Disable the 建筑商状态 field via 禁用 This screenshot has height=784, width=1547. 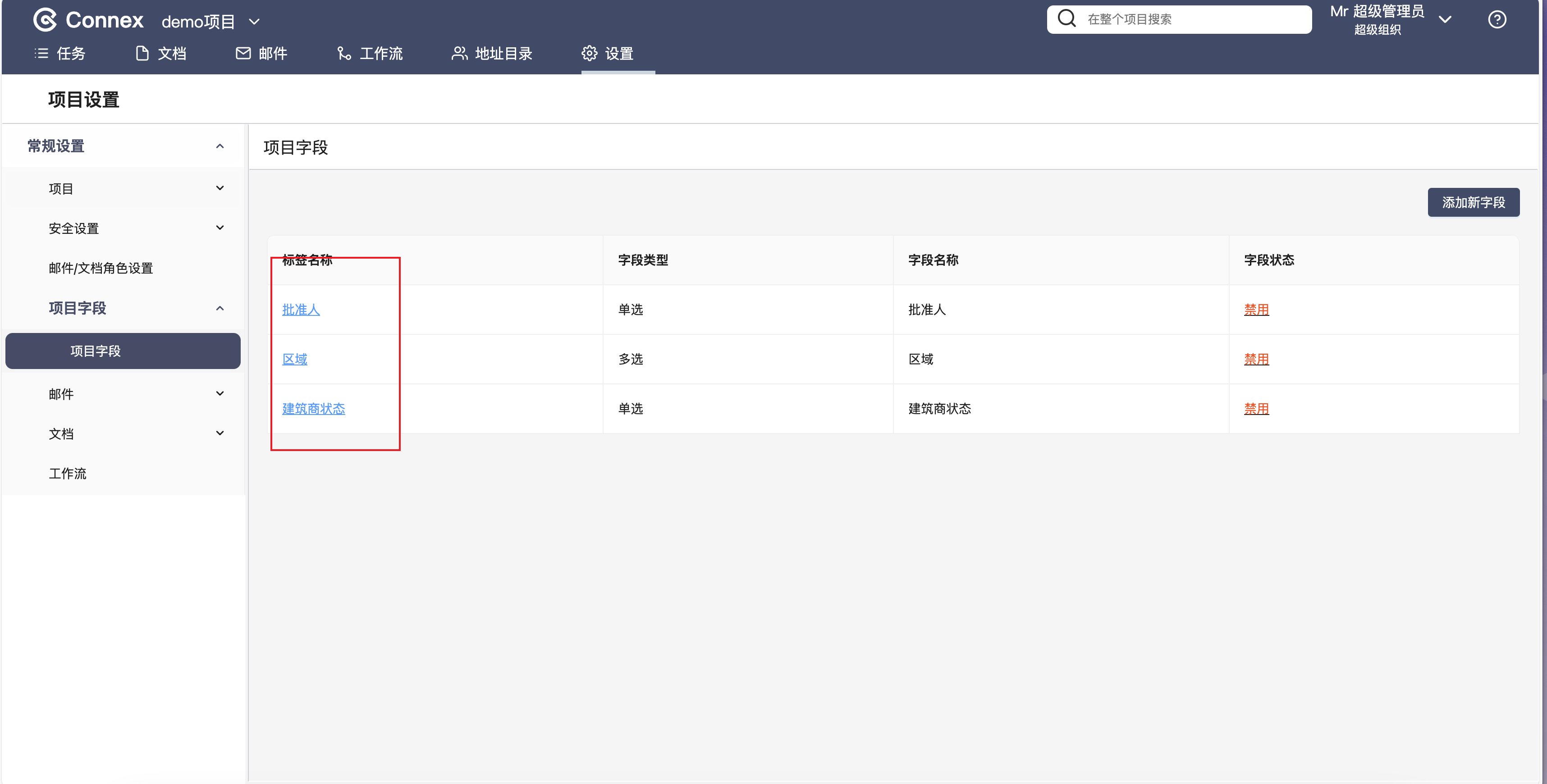pos(1256,409)
